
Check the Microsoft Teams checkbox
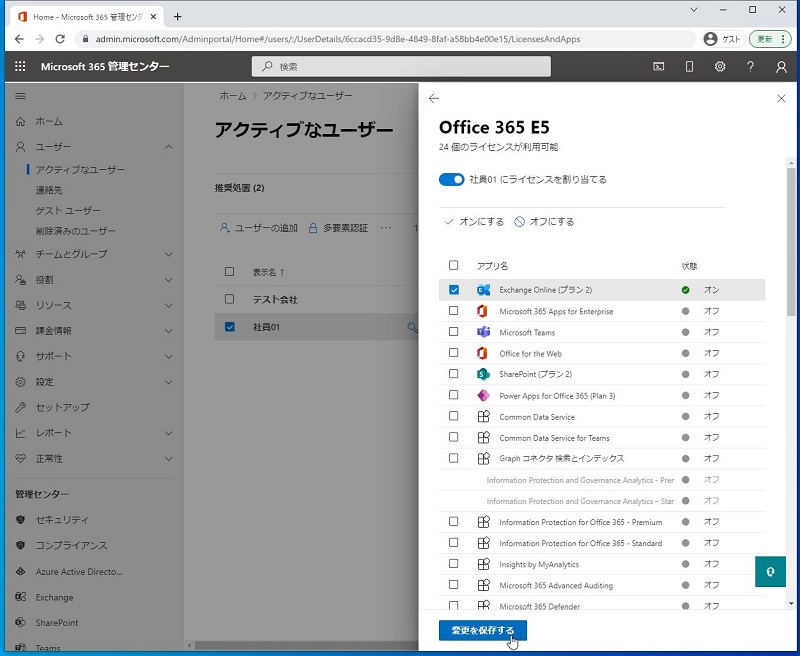point(454,332)
